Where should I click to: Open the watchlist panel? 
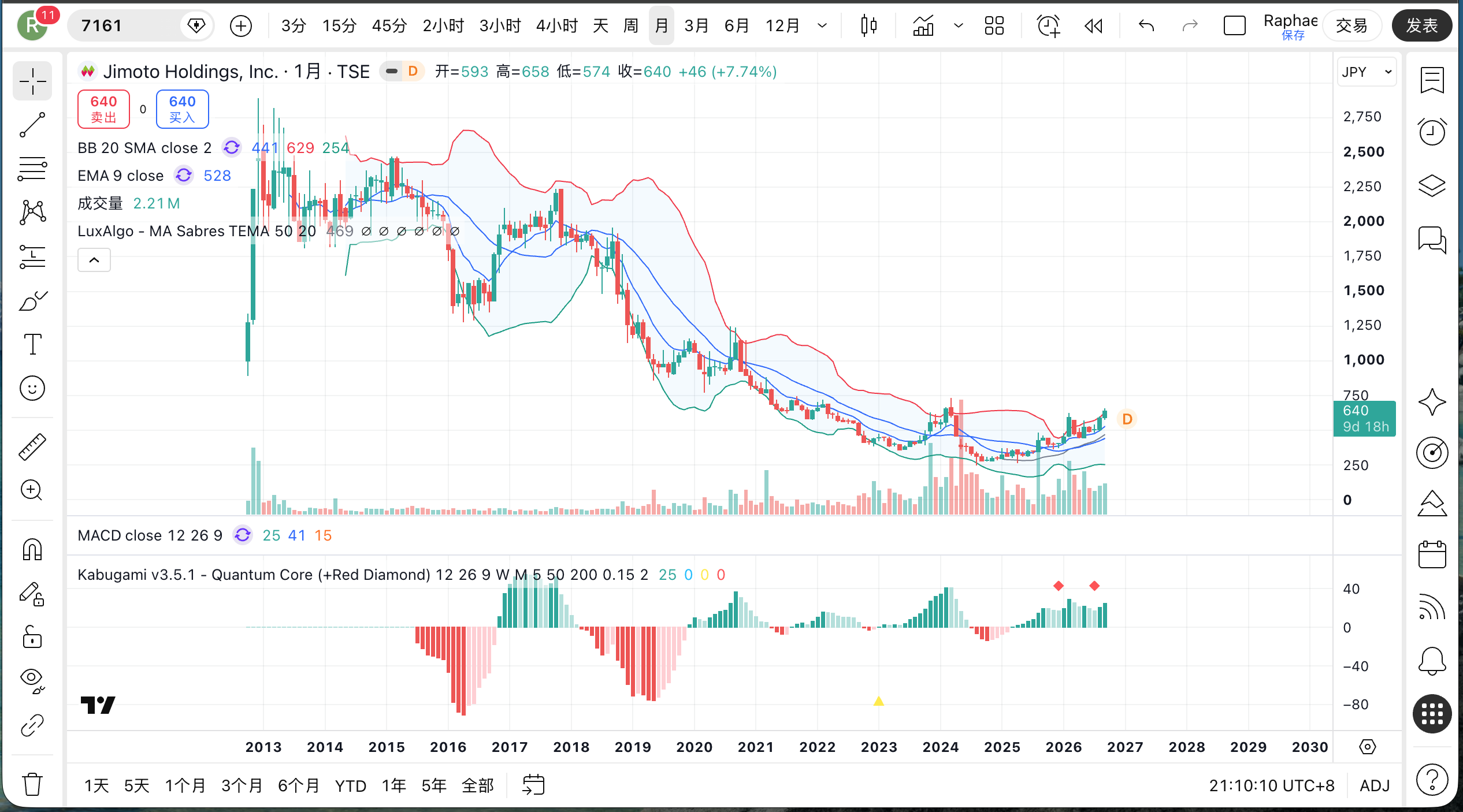[x=1432, y=80]
